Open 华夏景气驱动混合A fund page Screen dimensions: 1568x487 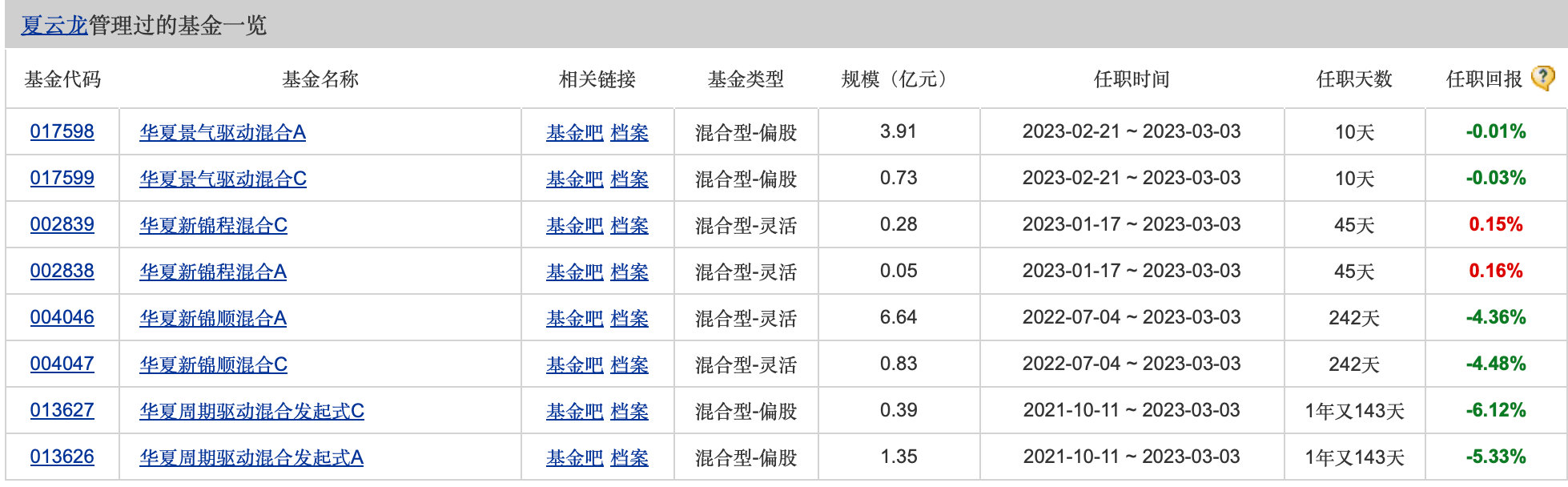223,132
